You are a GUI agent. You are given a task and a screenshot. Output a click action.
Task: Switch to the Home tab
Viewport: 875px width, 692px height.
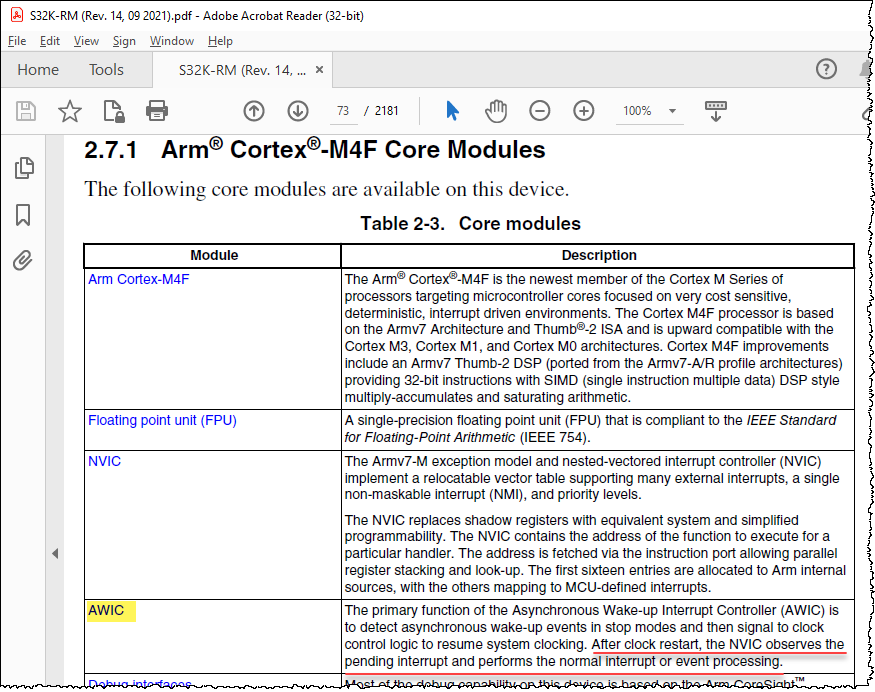38,70
